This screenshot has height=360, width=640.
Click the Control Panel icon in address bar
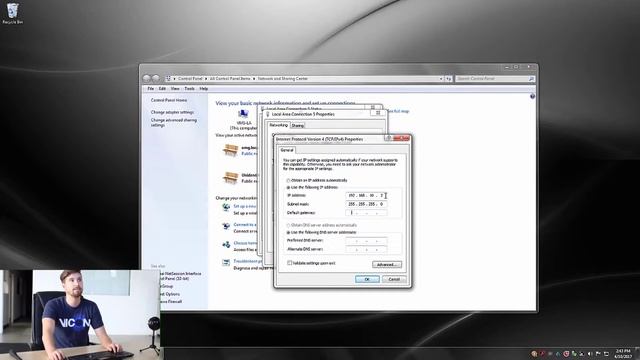(x=168, y=78)
